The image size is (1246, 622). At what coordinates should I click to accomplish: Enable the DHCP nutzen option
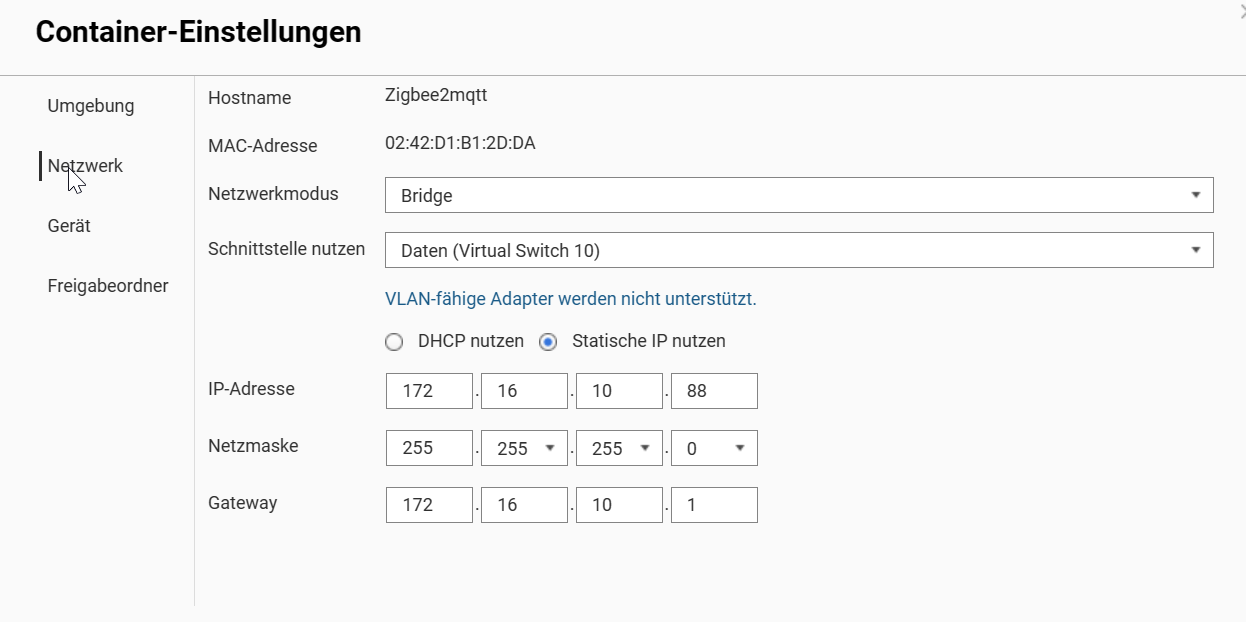click(x=394, y=341)
